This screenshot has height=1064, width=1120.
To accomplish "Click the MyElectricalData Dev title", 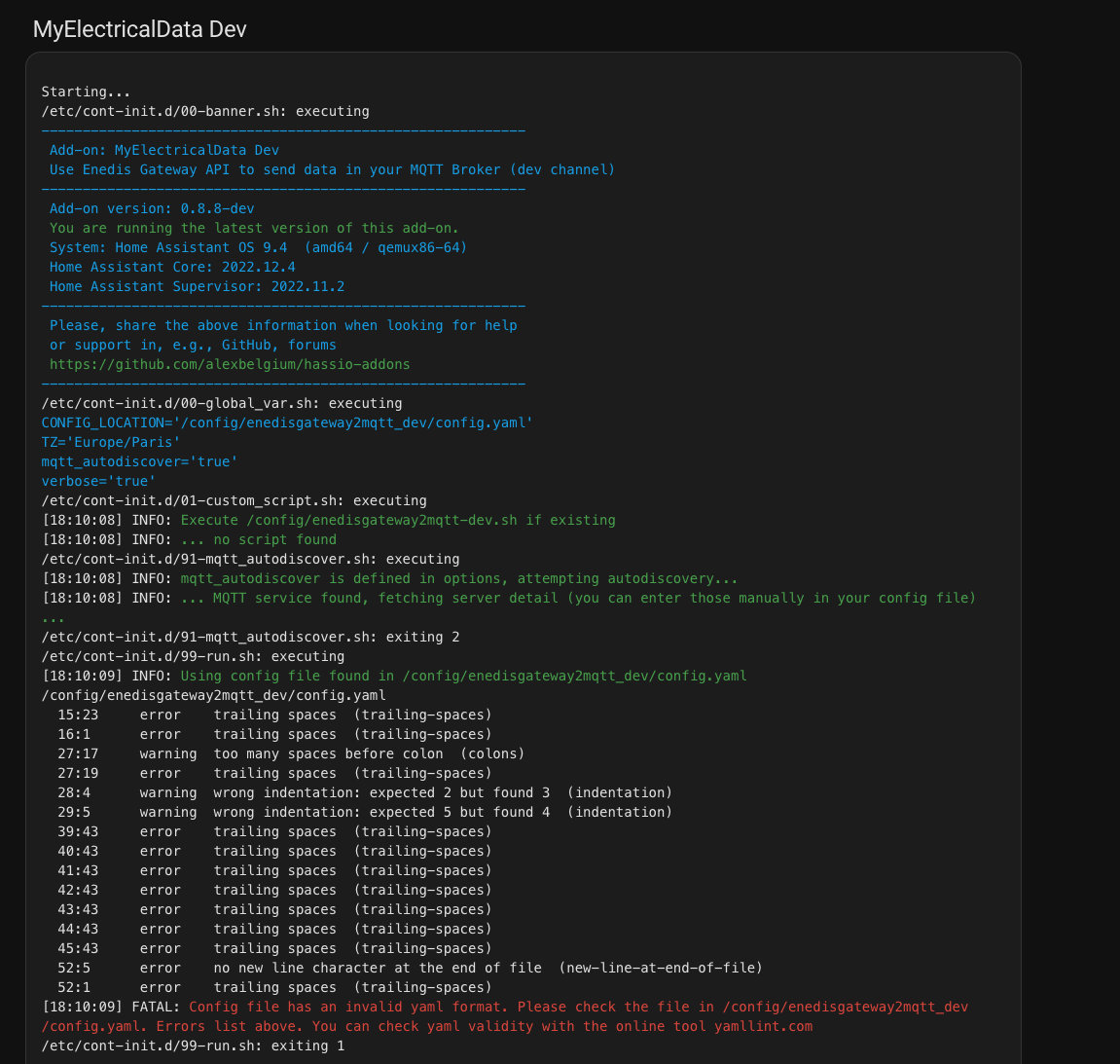I will tap(139, 29).
